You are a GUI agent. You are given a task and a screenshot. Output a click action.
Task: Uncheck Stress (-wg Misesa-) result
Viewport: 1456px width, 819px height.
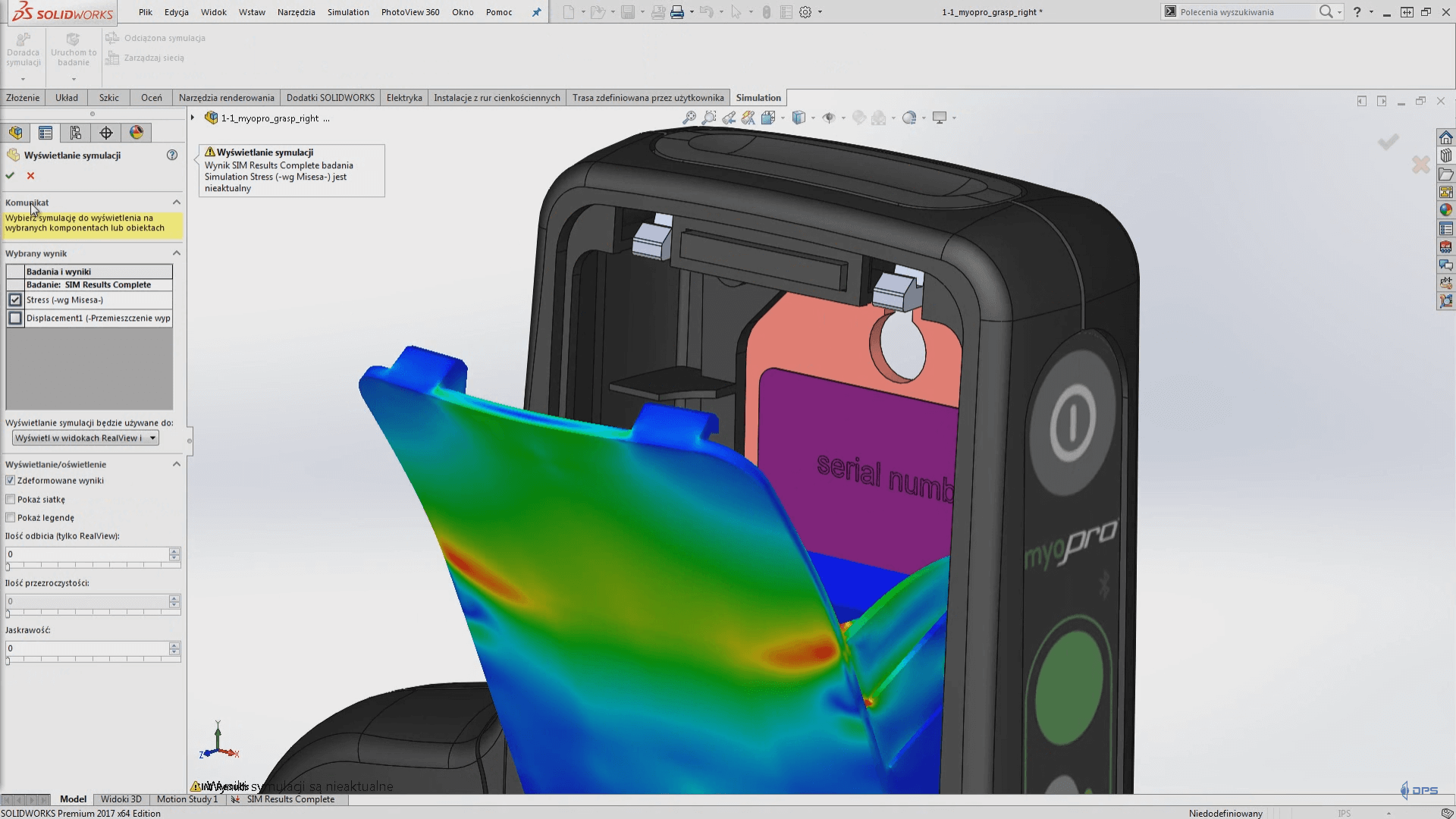[x=15, y=300]
